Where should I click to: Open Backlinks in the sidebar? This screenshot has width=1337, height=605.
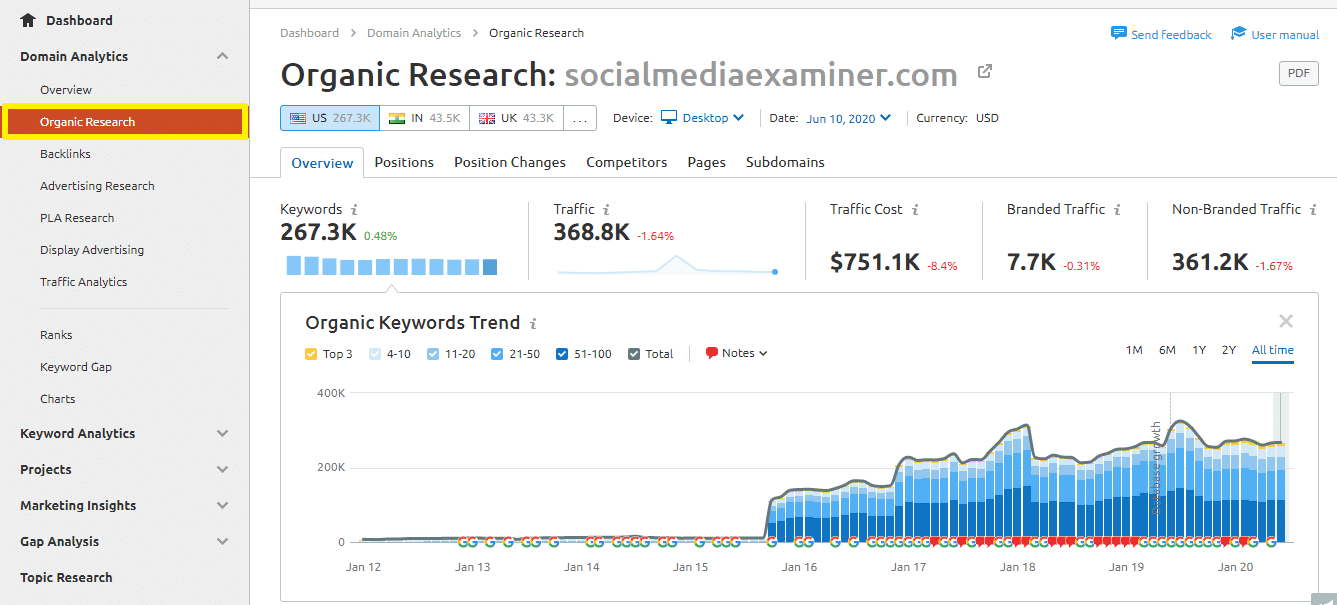pyautogui.click(x=65, y=154)
